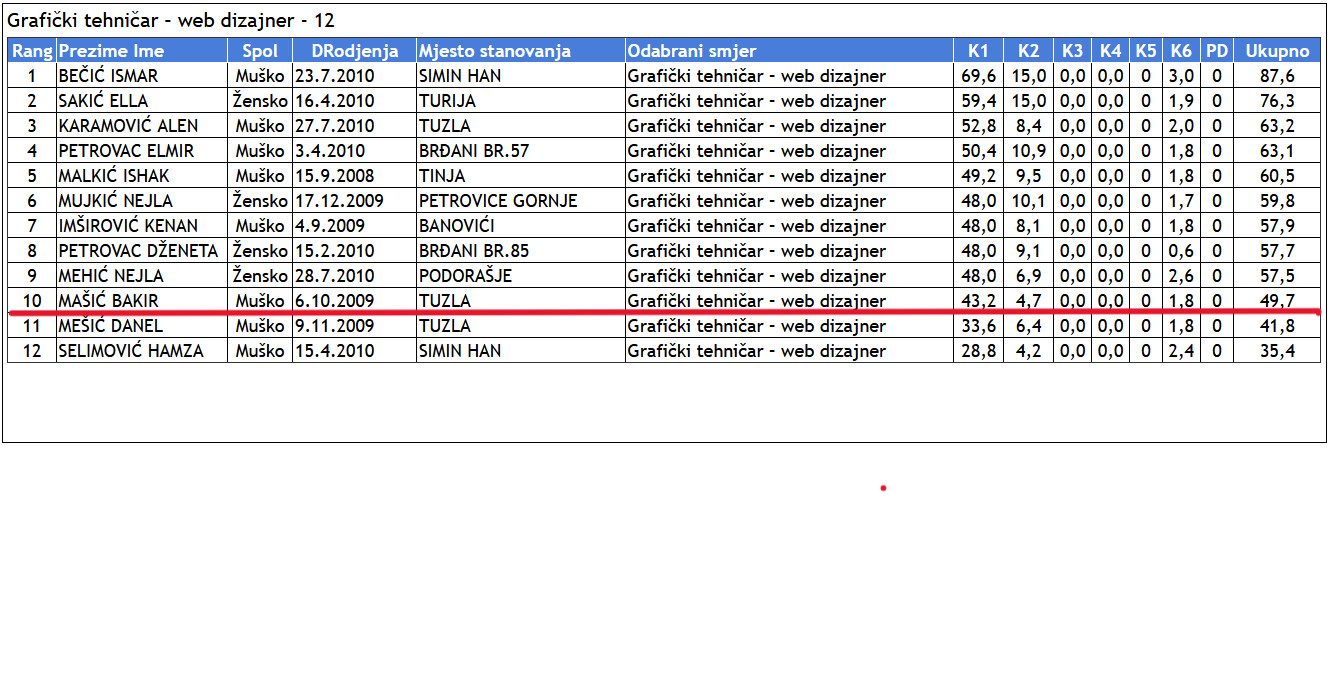The width and height of the screenshot is (1336, 687).
Task: Select the name PETROVAC ELMIR
Action: (x=126, y=151)
